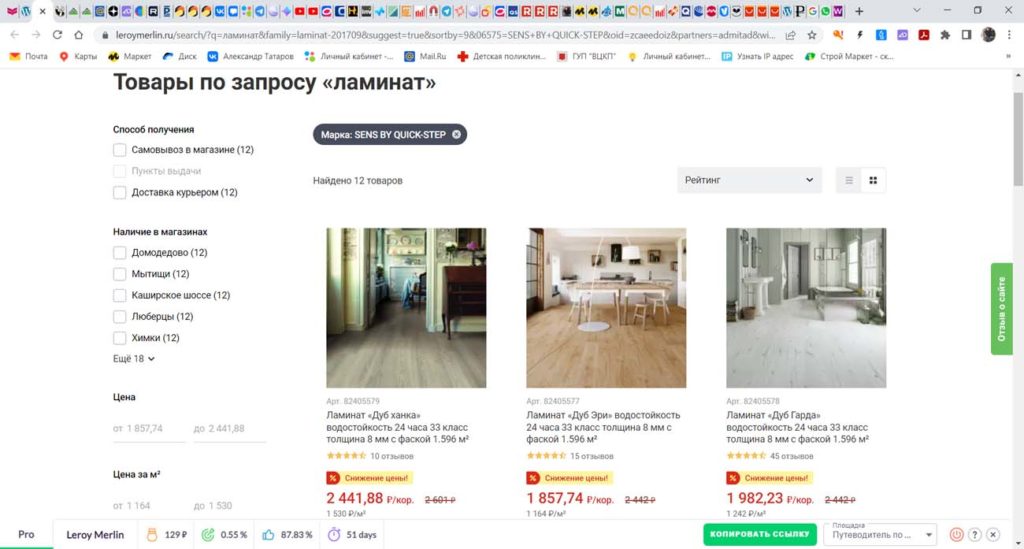Click the Копировать ссылку green button
1024x549 pixels.
click(x=759, y=534)
